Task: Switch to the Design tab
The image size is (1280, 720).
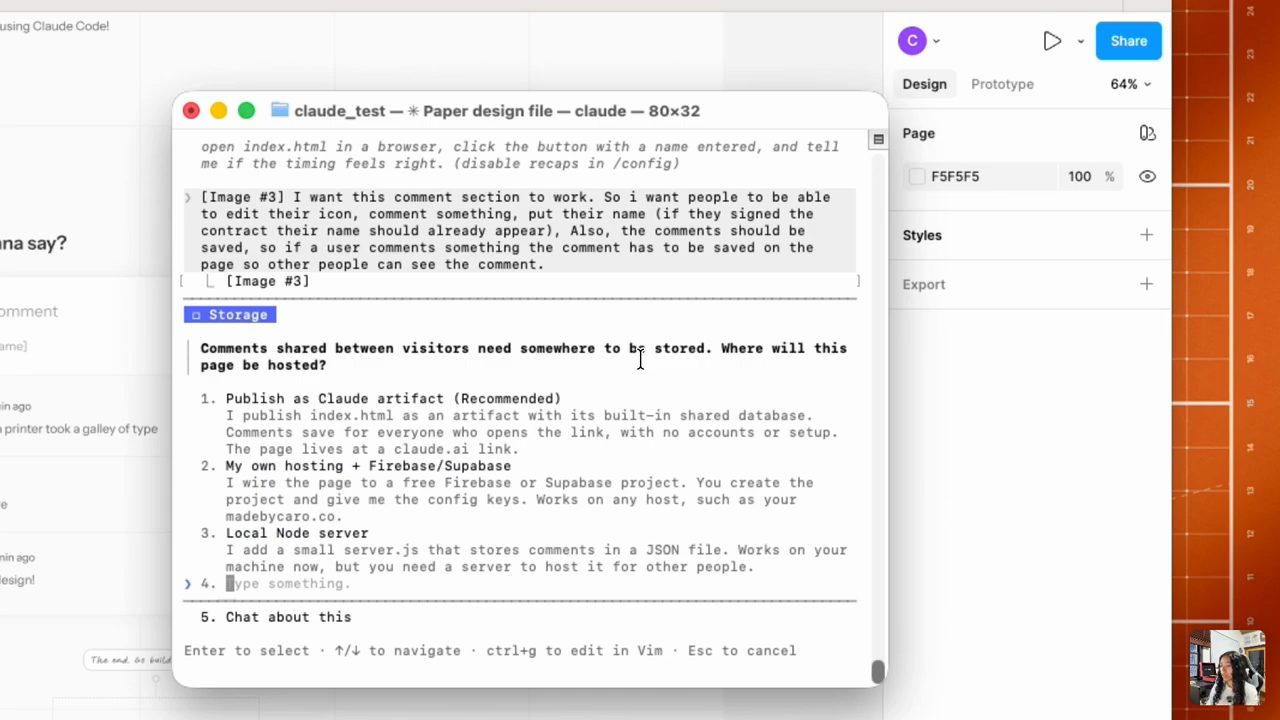Action: (924, 84)
